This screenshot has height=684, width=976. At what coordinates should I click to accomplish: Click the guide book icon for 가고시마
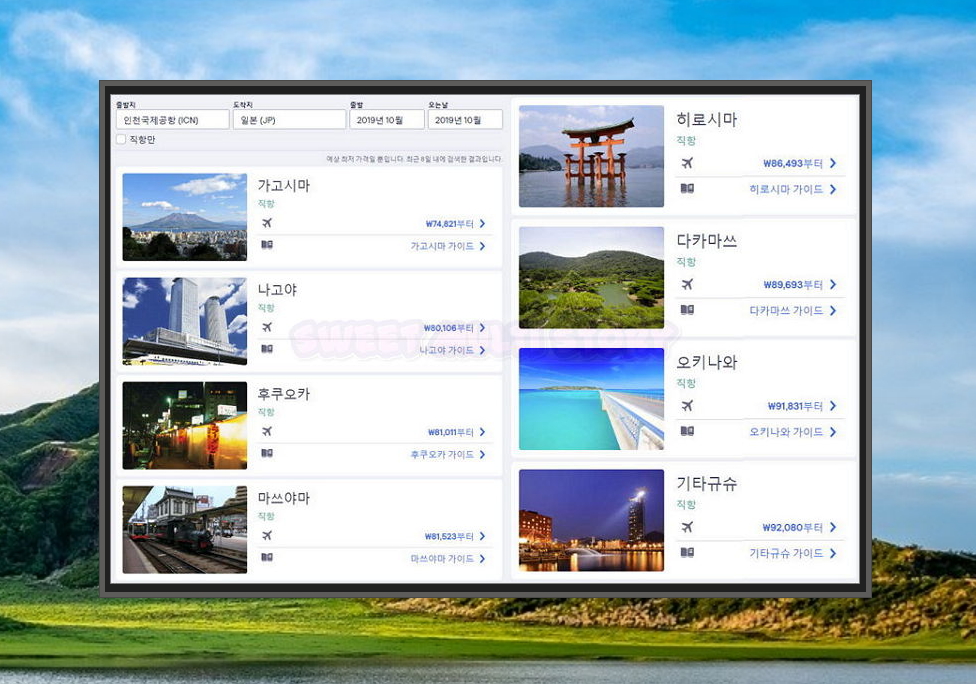tap(267, 245)
